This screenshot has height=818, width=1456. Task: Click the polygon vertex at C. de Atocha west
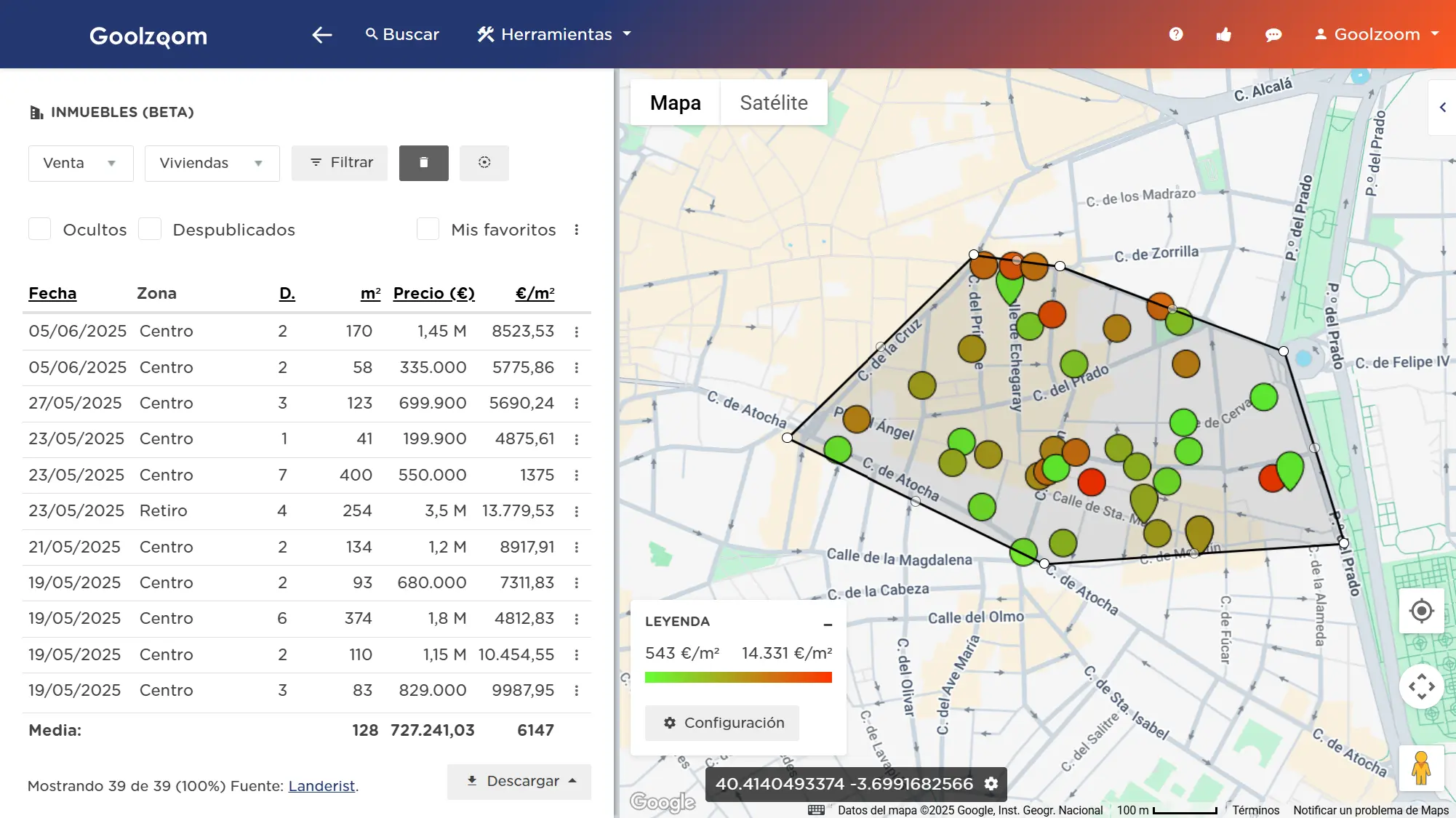point(787,438)
